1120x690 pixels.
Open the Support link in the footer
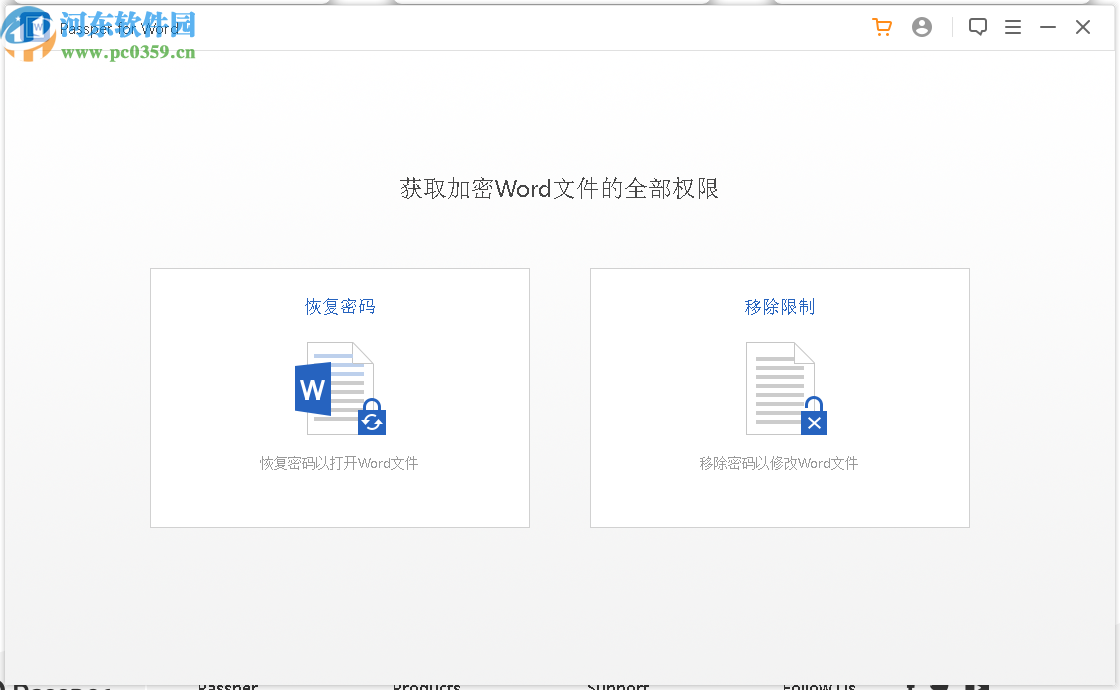[618, 686]
